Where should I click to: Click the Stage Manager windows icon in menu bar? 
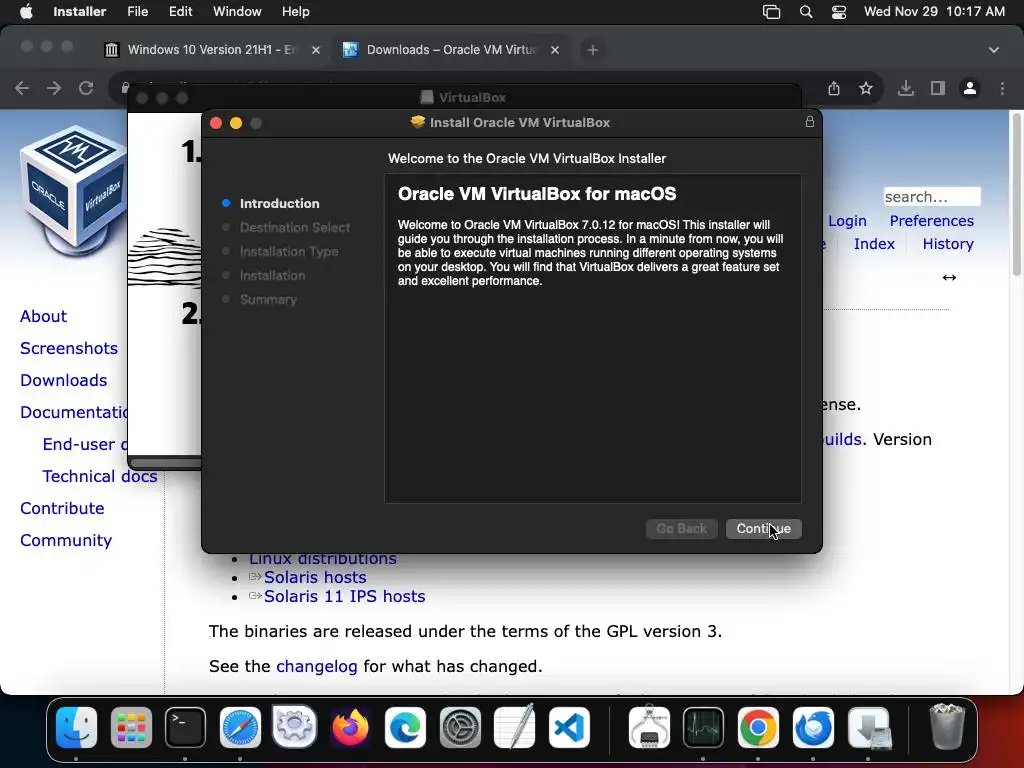(771, 12)
